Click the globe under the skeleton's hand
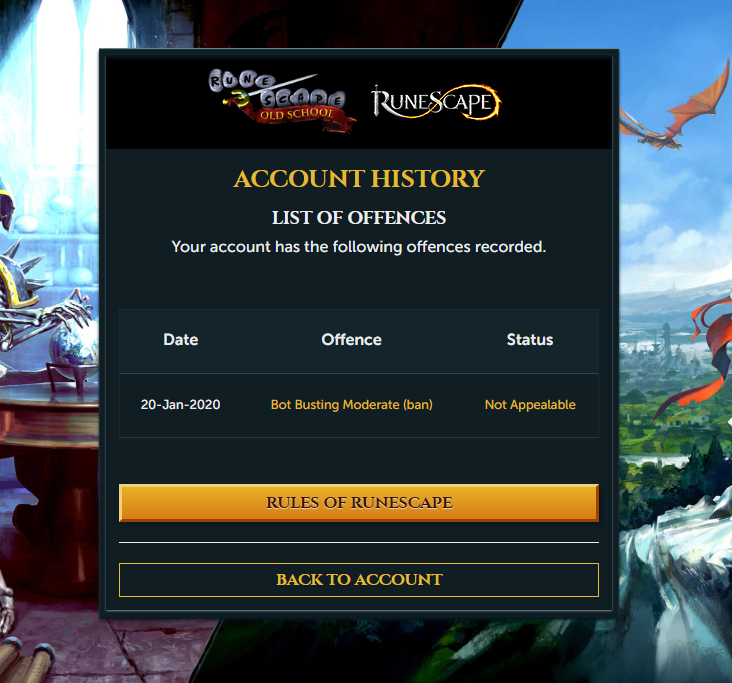This screenshot has width=732, height=683. coord(75,343)
